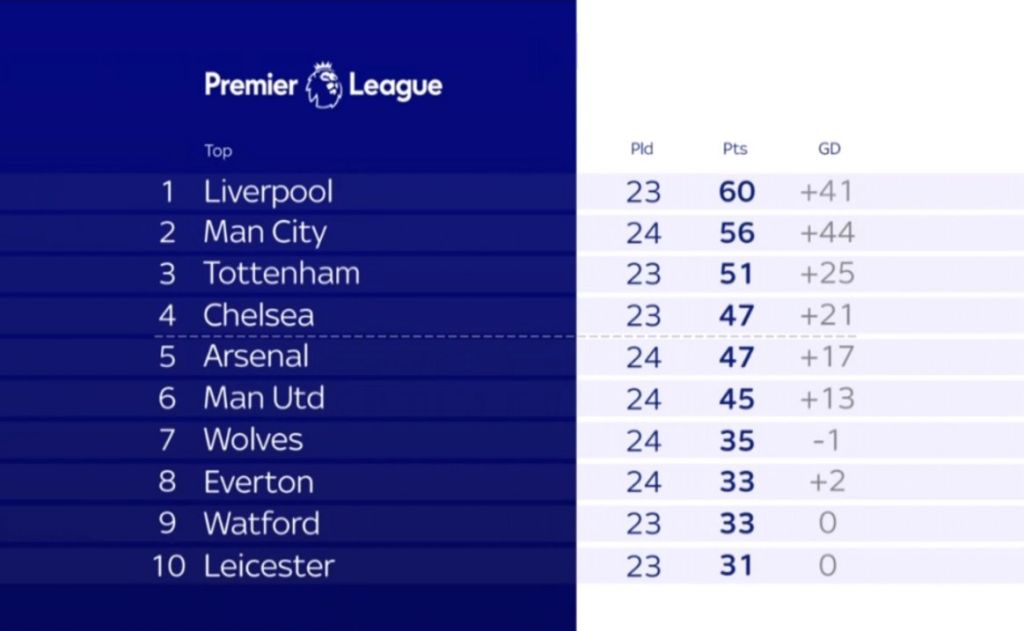
Task: Select the Liverpool team row
Action: coord(512,191)
